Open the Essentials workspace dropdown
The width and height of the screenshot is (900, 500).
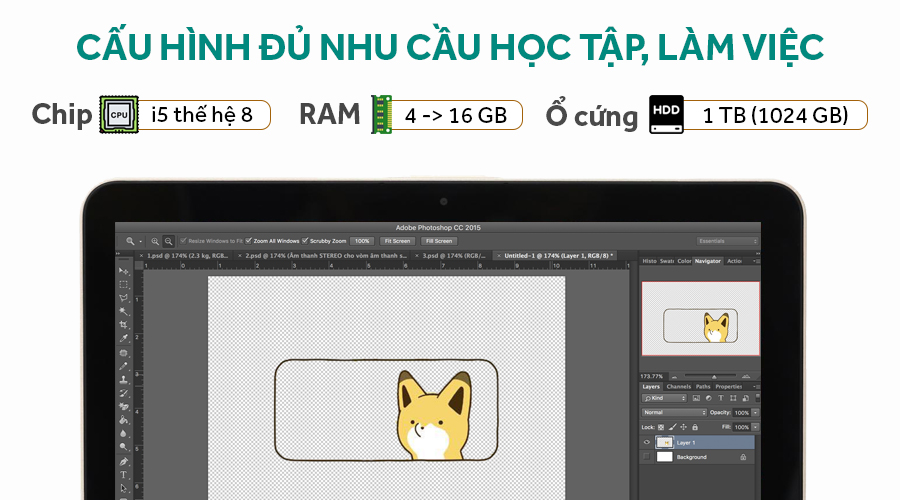726,241
